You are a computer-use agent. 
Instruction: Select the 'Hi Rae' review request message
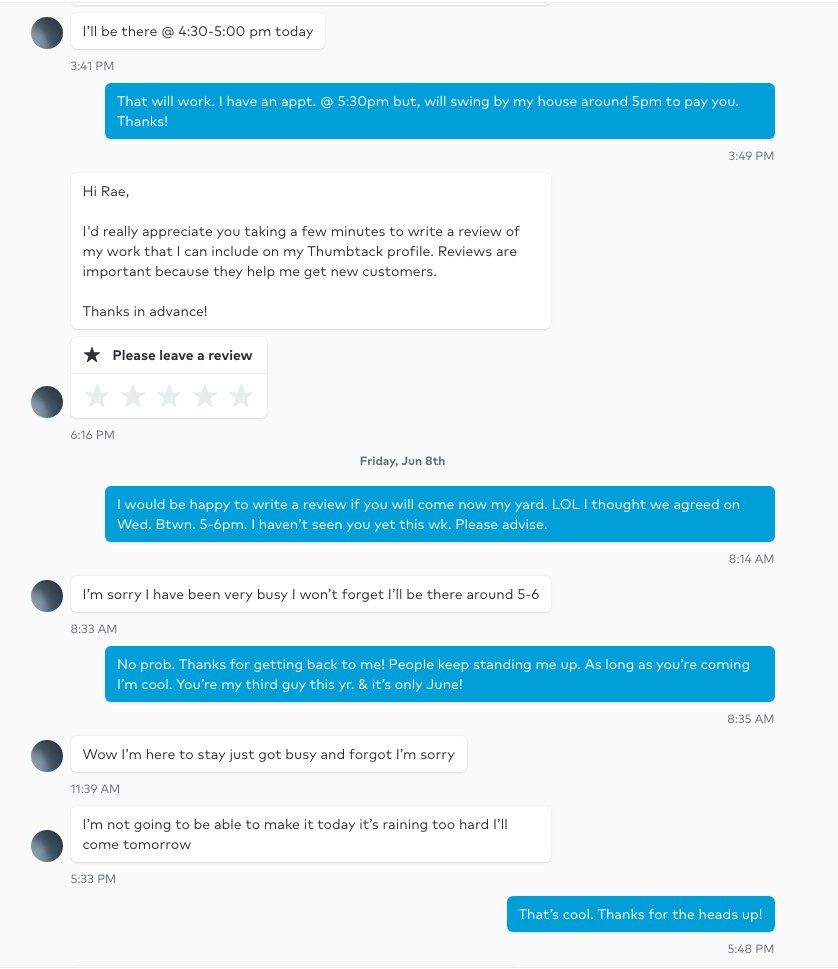310,251
